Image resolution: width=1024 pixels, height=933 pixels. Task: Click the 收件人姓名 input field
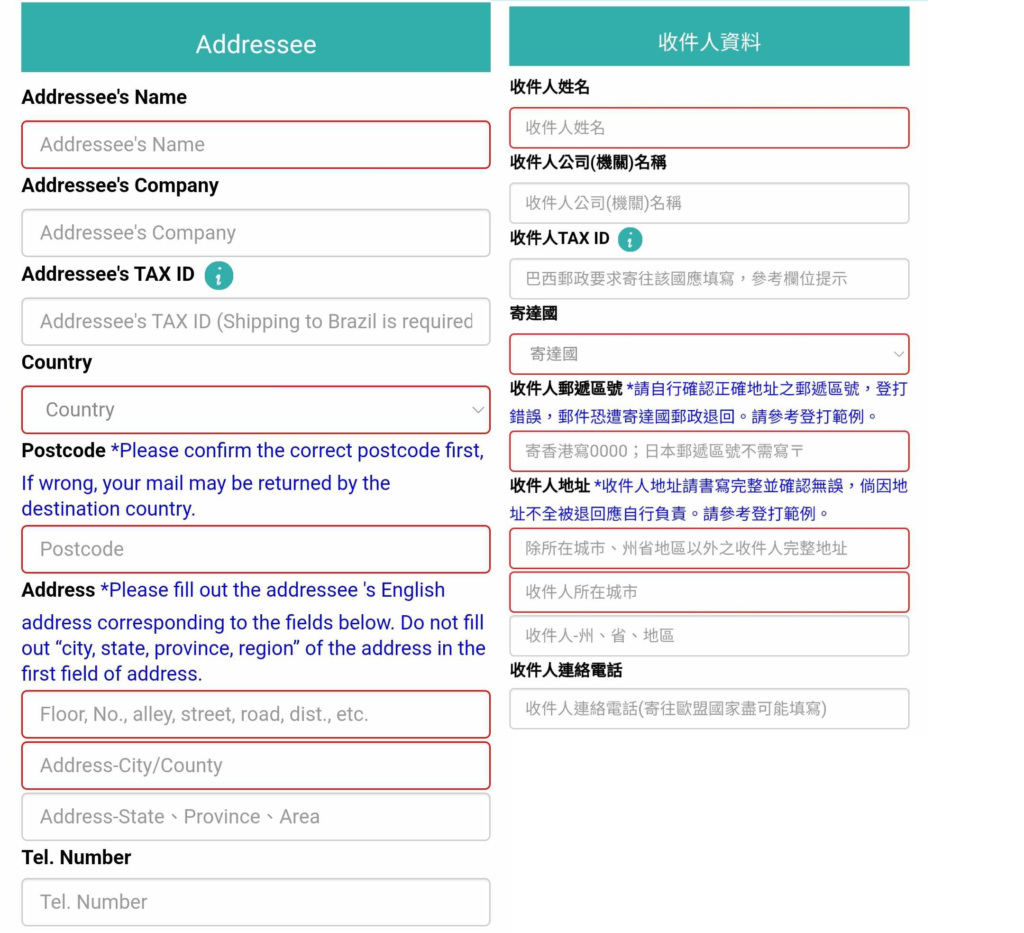pos(709,128)
